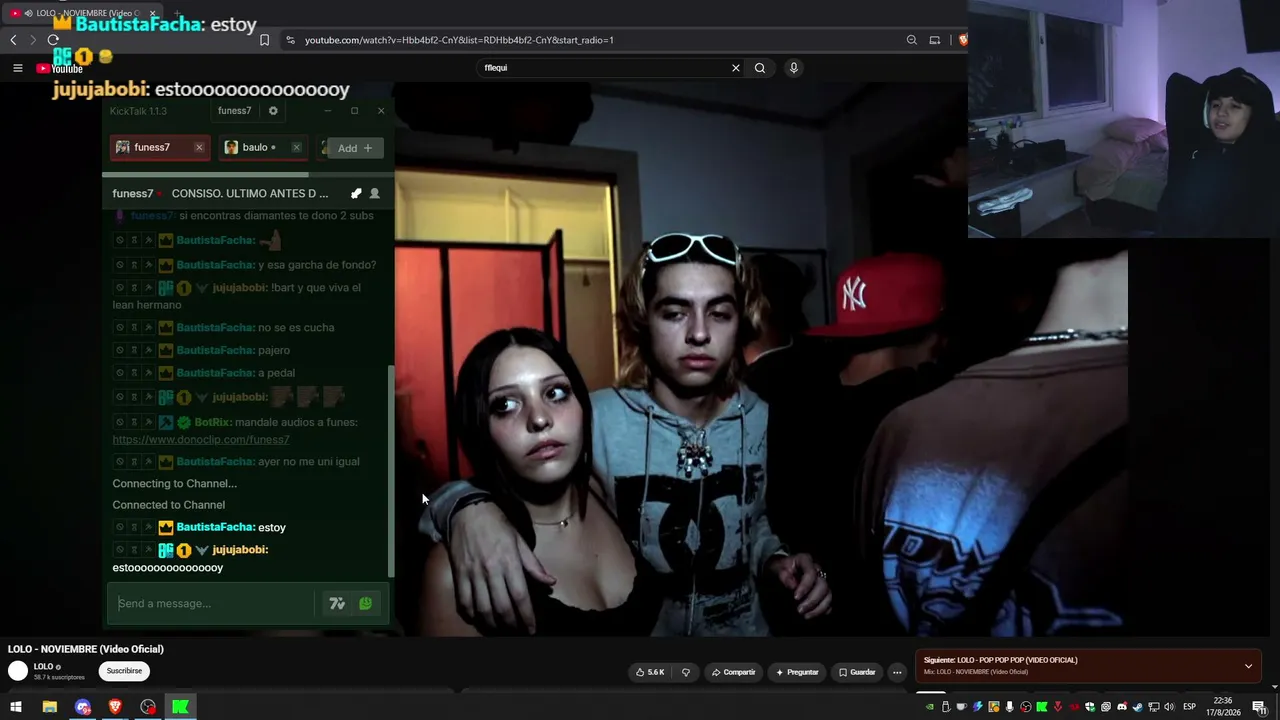Open File Explorer from taskbar

click(x=49, y=707)
